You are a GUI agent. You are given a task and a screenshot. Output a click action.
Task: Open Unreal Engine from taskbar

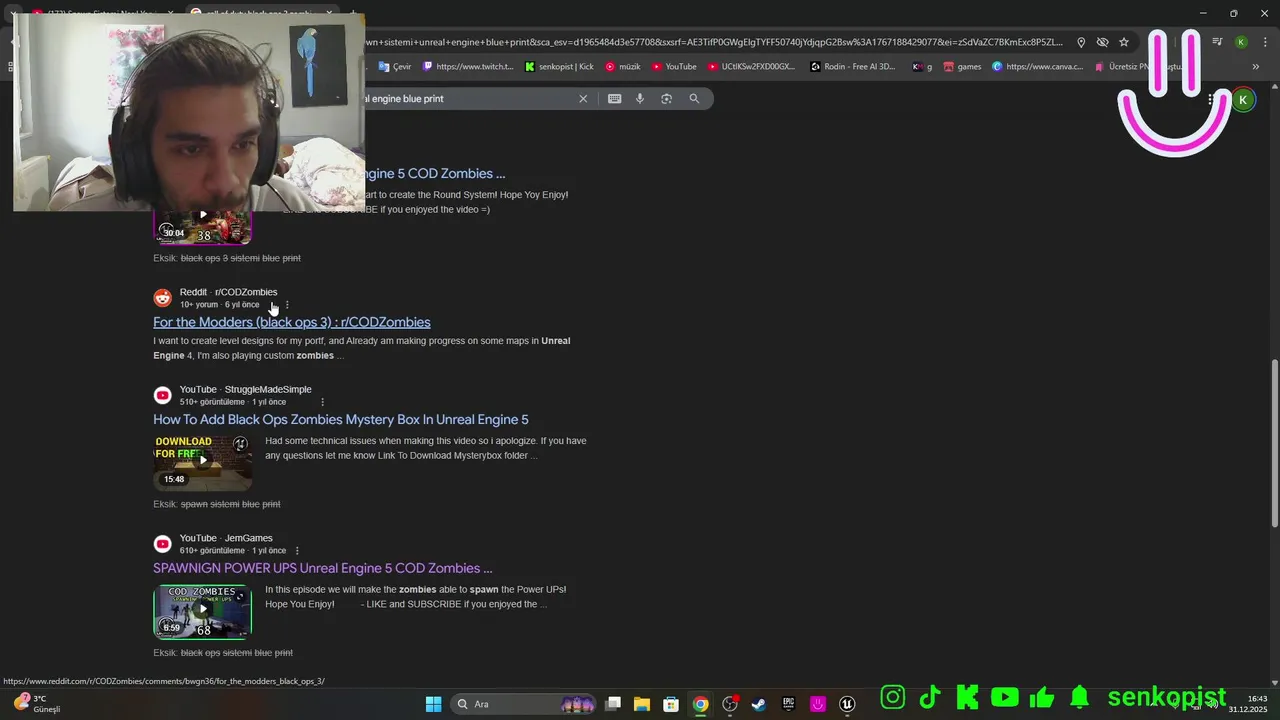847,704
